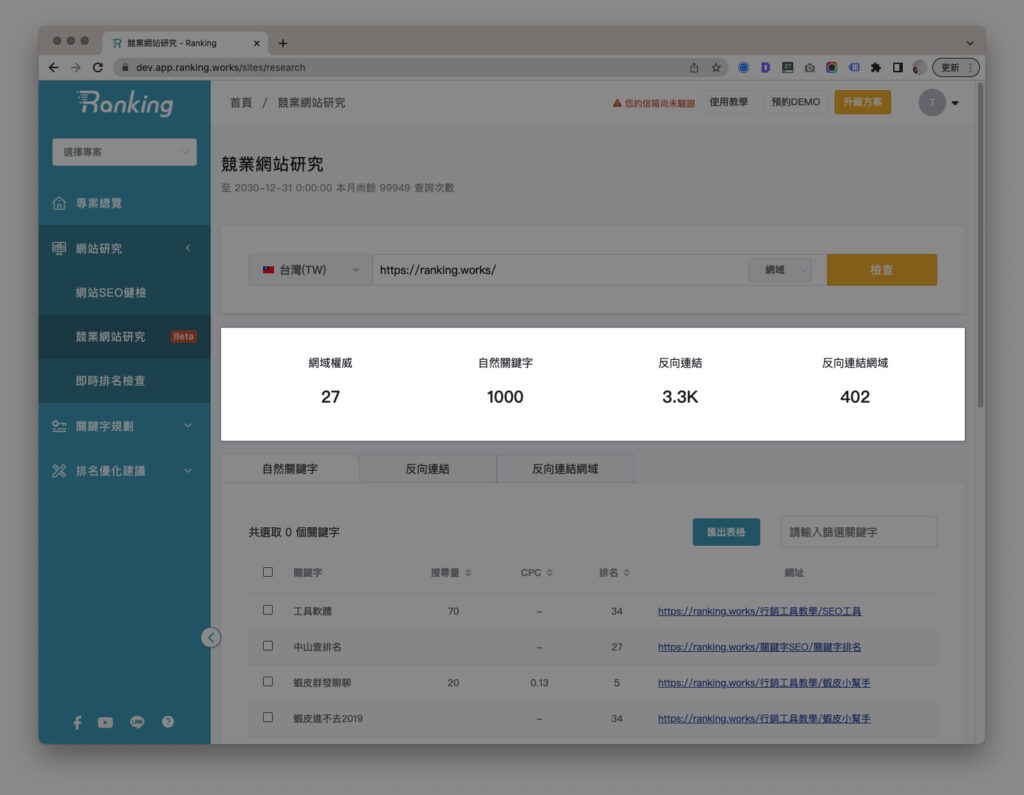The width and height of the screenshot is (1024, 795).
Task: Click the house icon beside 專案總覽
Action: click(59, 203)
